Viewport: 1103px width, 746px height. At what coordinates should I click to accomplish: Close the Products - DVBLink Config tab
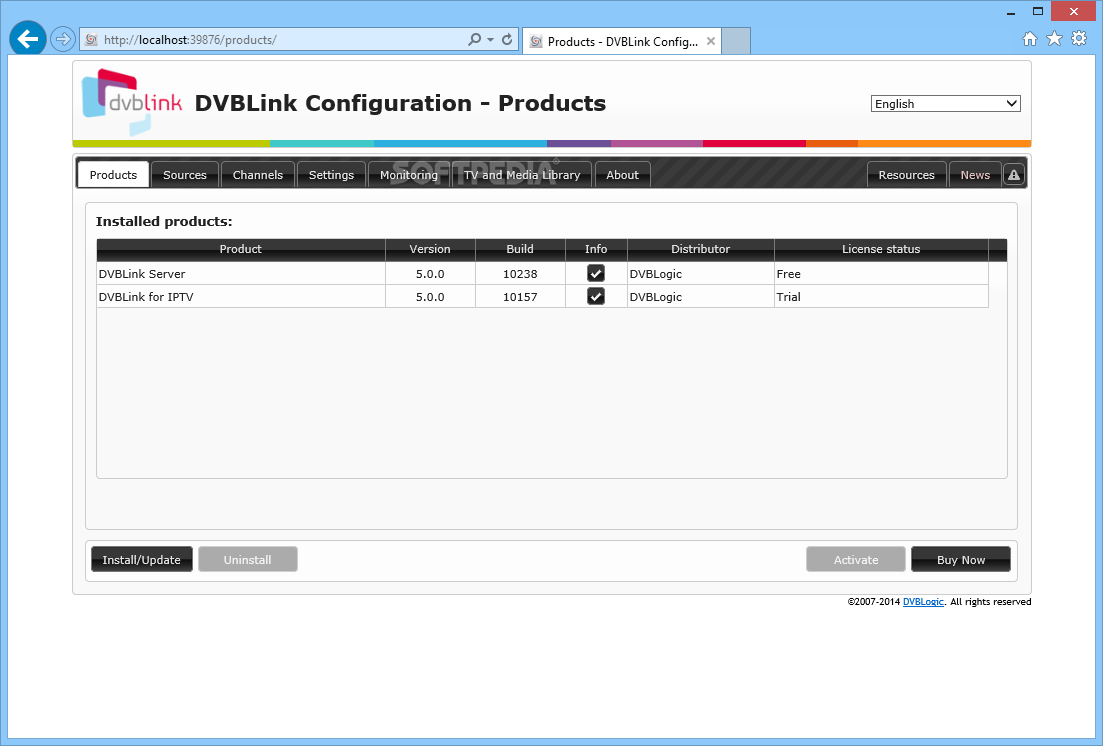[711, 41]
